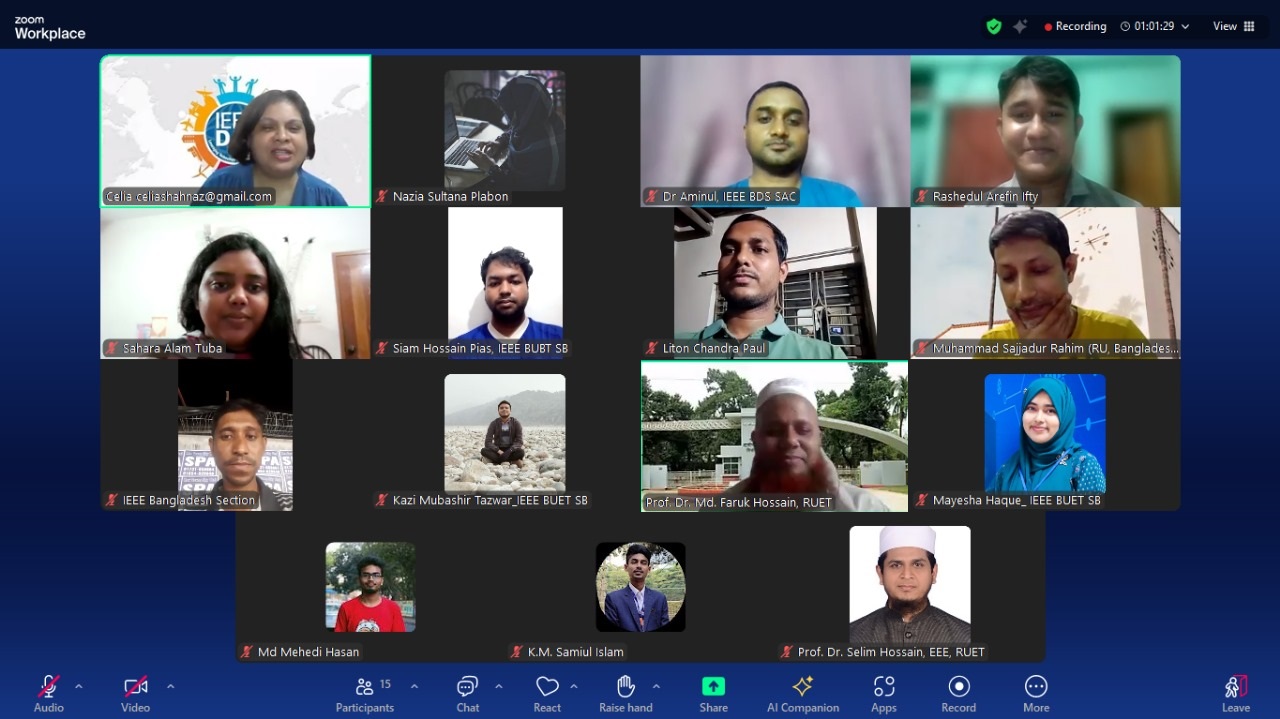Open the More options menu
The height and width of the screenshot is (719, 1280).
pyautogui.click(x=1036, y=694)
